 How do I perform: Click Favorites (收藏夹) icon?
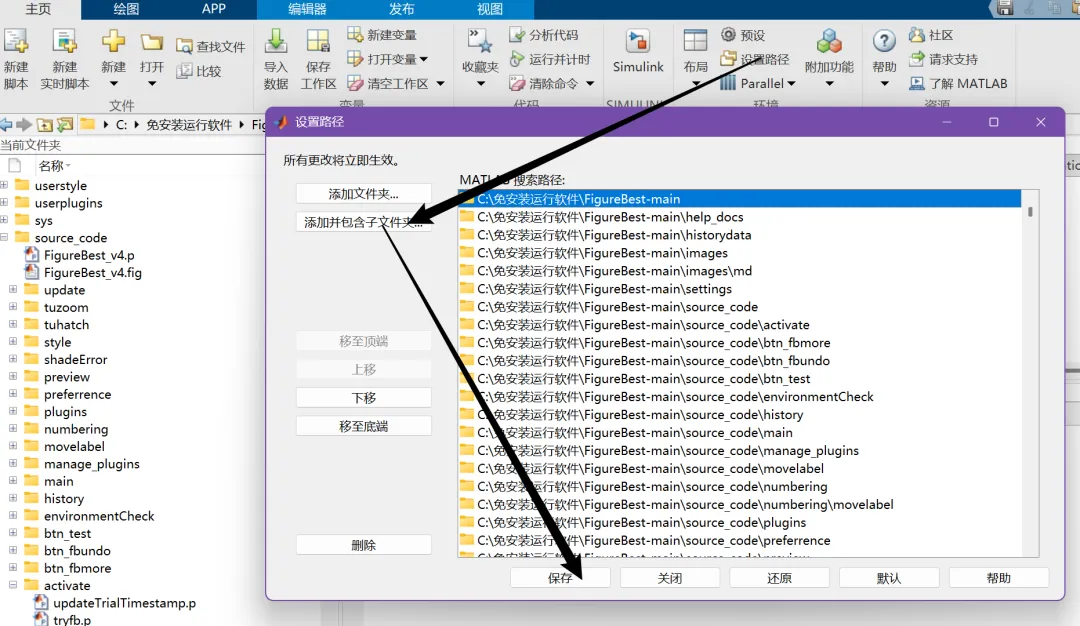point(480,41)
